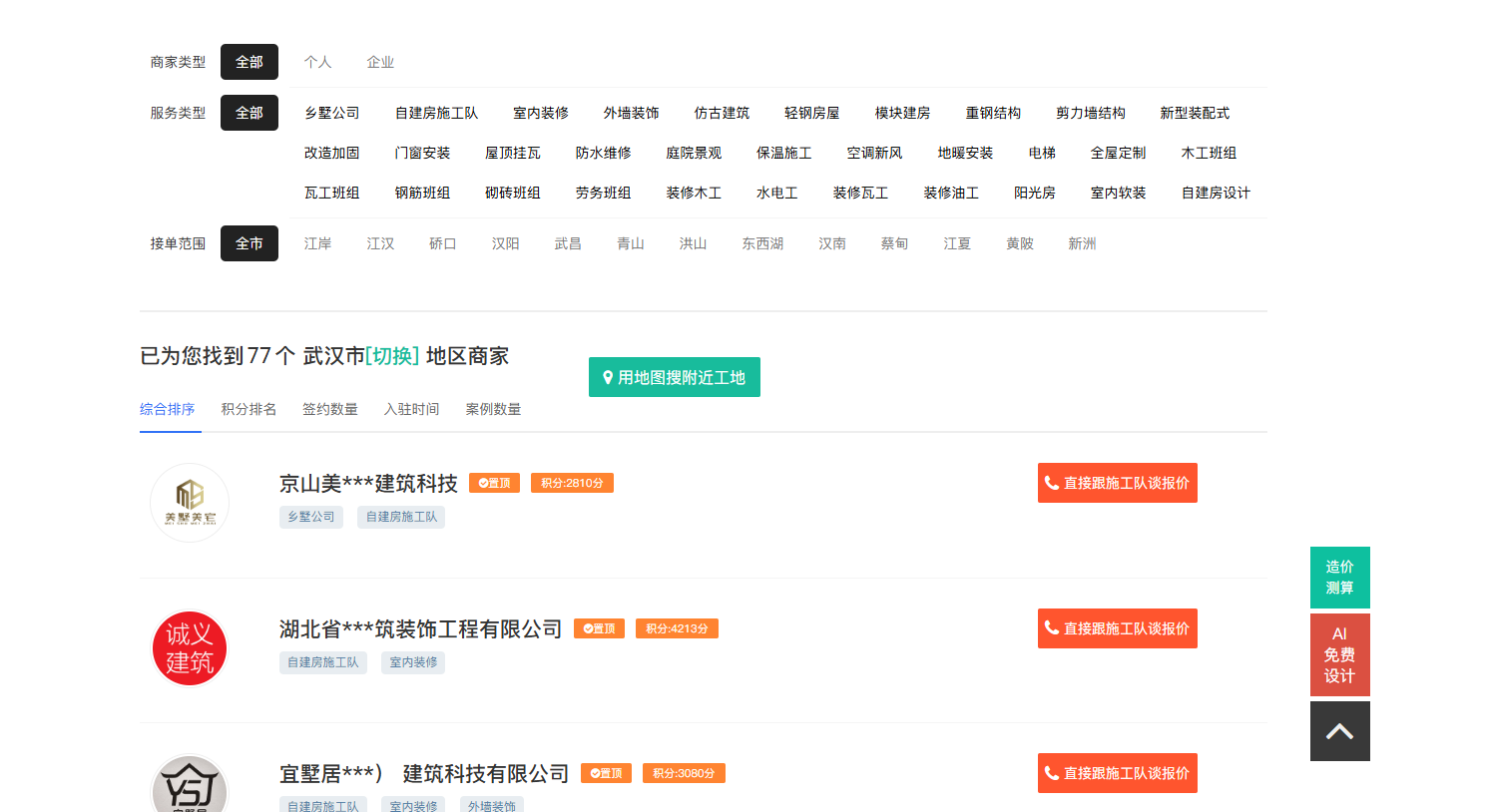The width and height of the screenshot is (1486, 812).
Task: Filter merchant type by 个人
Action: (318, 62)
